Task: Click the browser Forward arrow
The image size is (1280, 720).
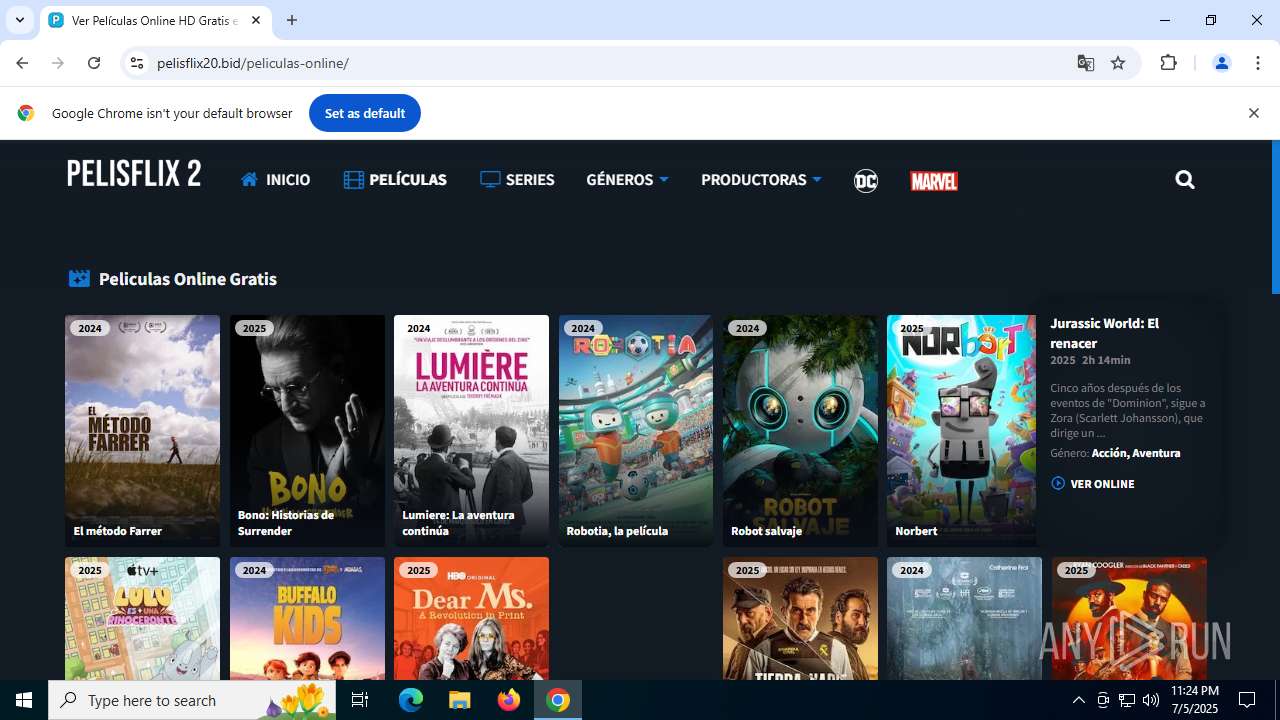Action: pos(58,63)
